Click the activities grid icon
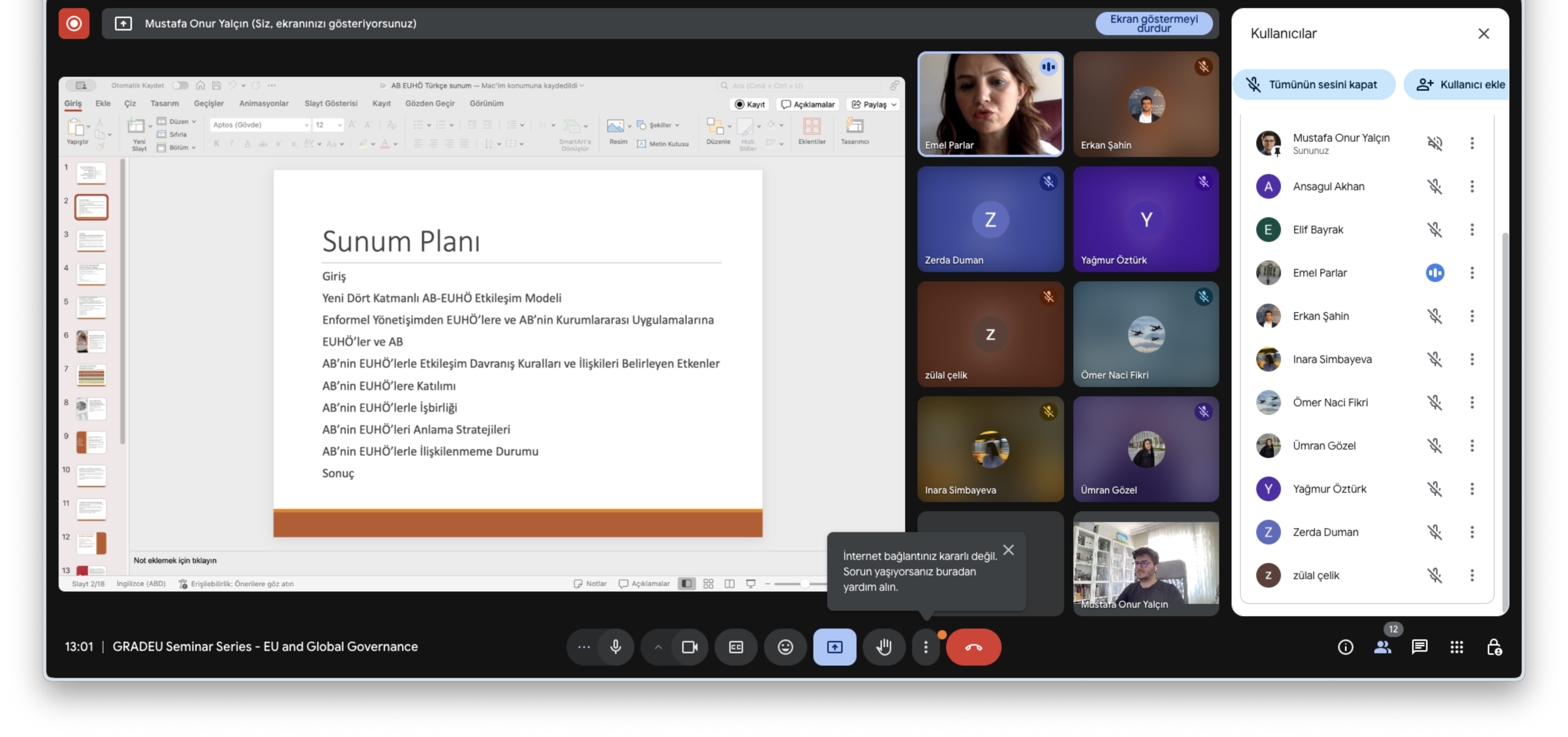The width and height of the screenshot is (1568, 737). 1456,646
